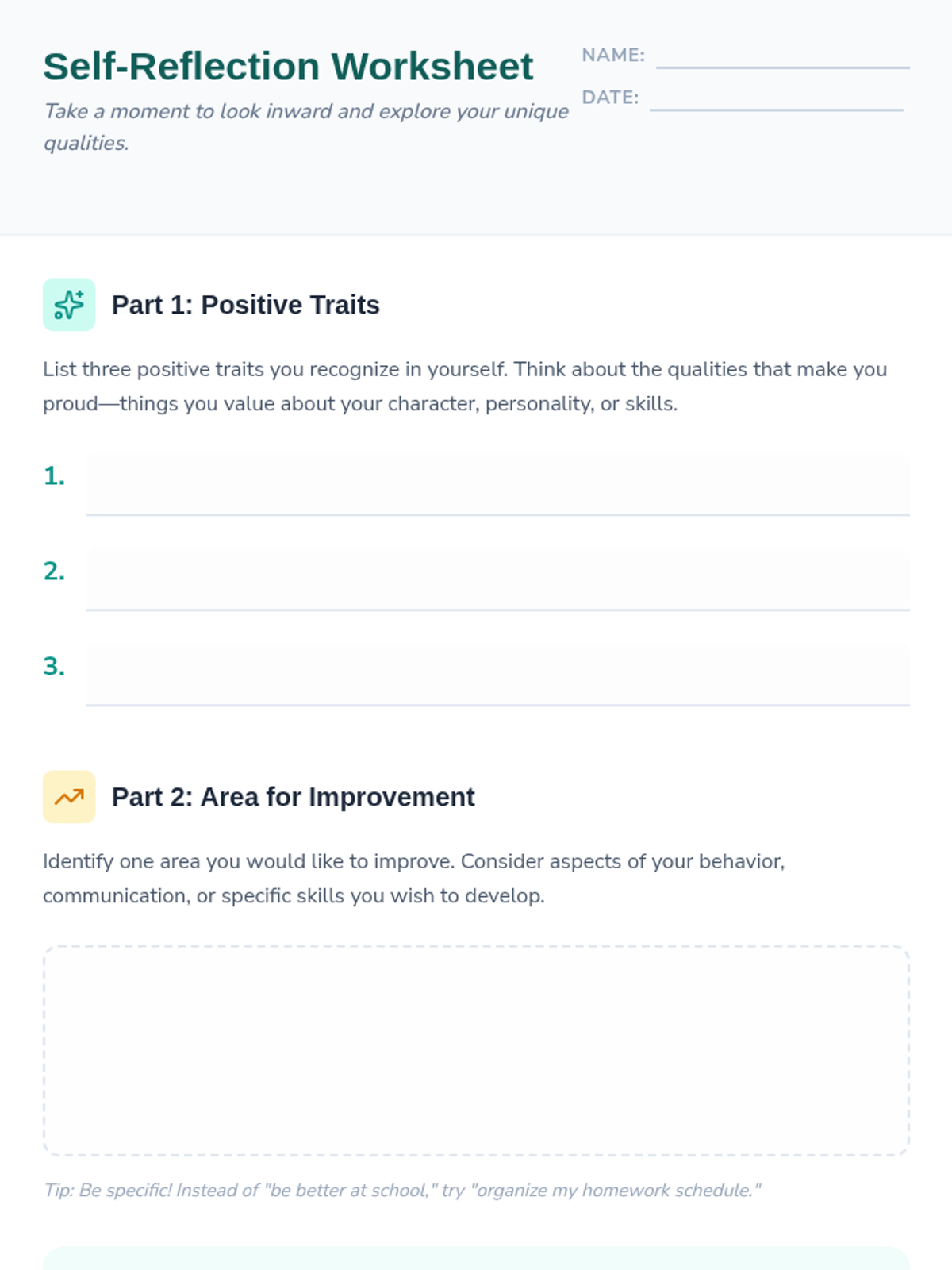Image resolution: width=952 pixels, height=1270 pixels.
Task: Click the second positive trait input line
Action: [x=498, y=580]
